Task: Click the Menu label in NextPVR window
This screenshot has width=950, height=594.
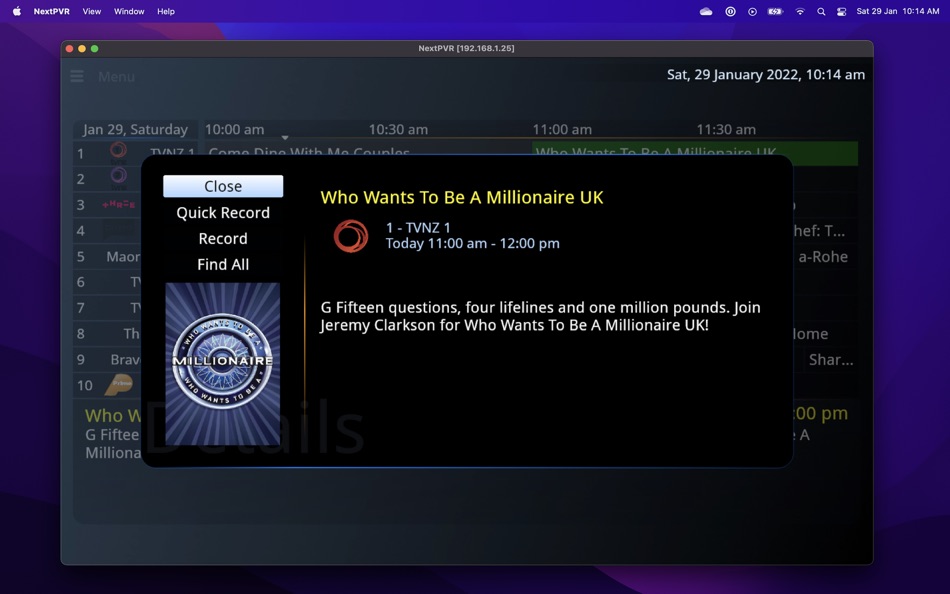Action: coord(116,77)
